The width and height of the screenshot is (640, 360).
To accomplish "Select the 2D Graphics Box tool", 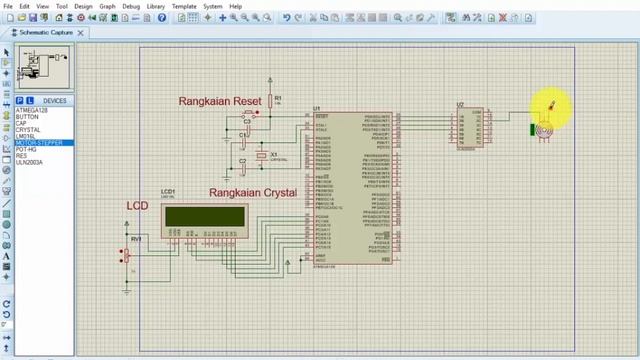I will (6, 214).
